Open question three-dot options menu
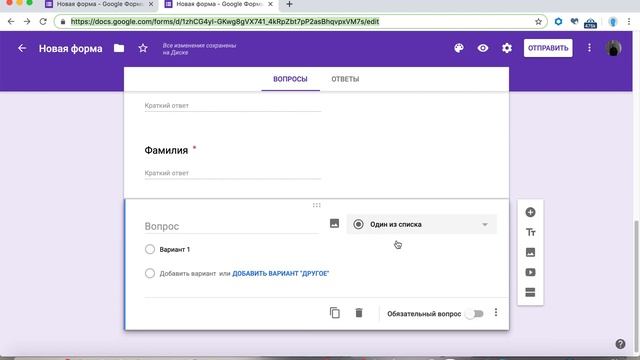 click(496, 313)
